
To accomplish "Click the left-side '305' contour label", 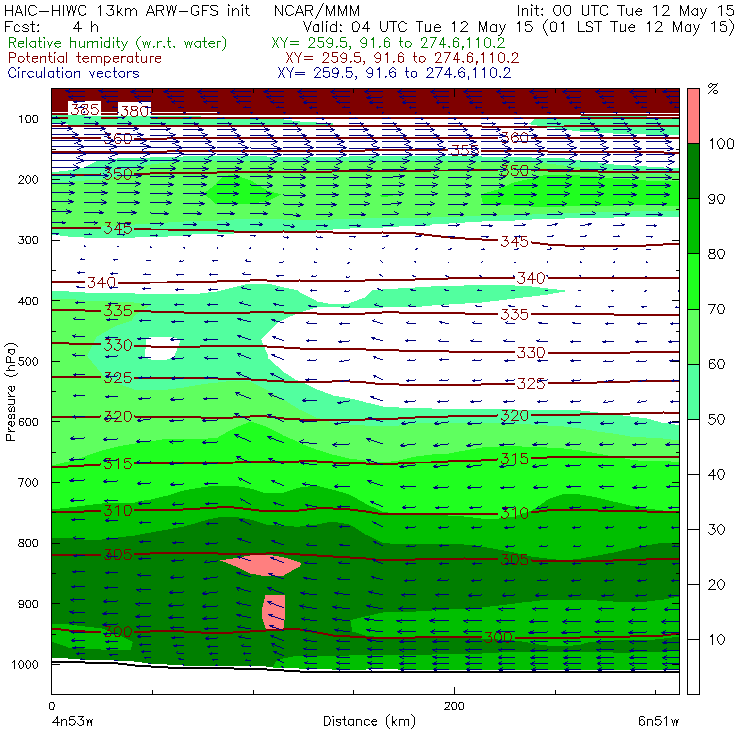I will click(x=118, y=554).
